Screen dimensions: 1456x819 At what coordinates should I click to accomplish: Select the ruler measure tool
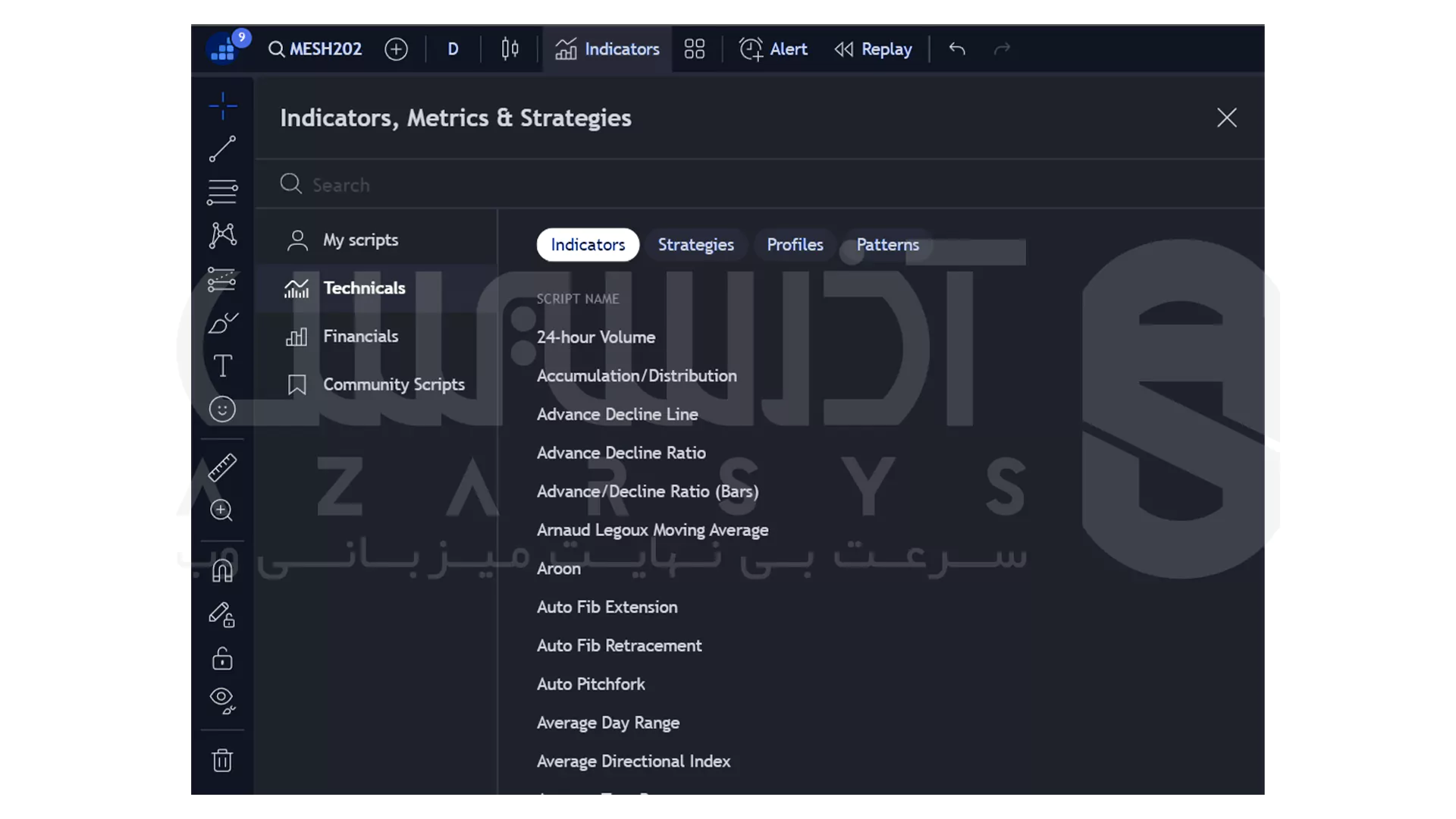pos(222,467)
